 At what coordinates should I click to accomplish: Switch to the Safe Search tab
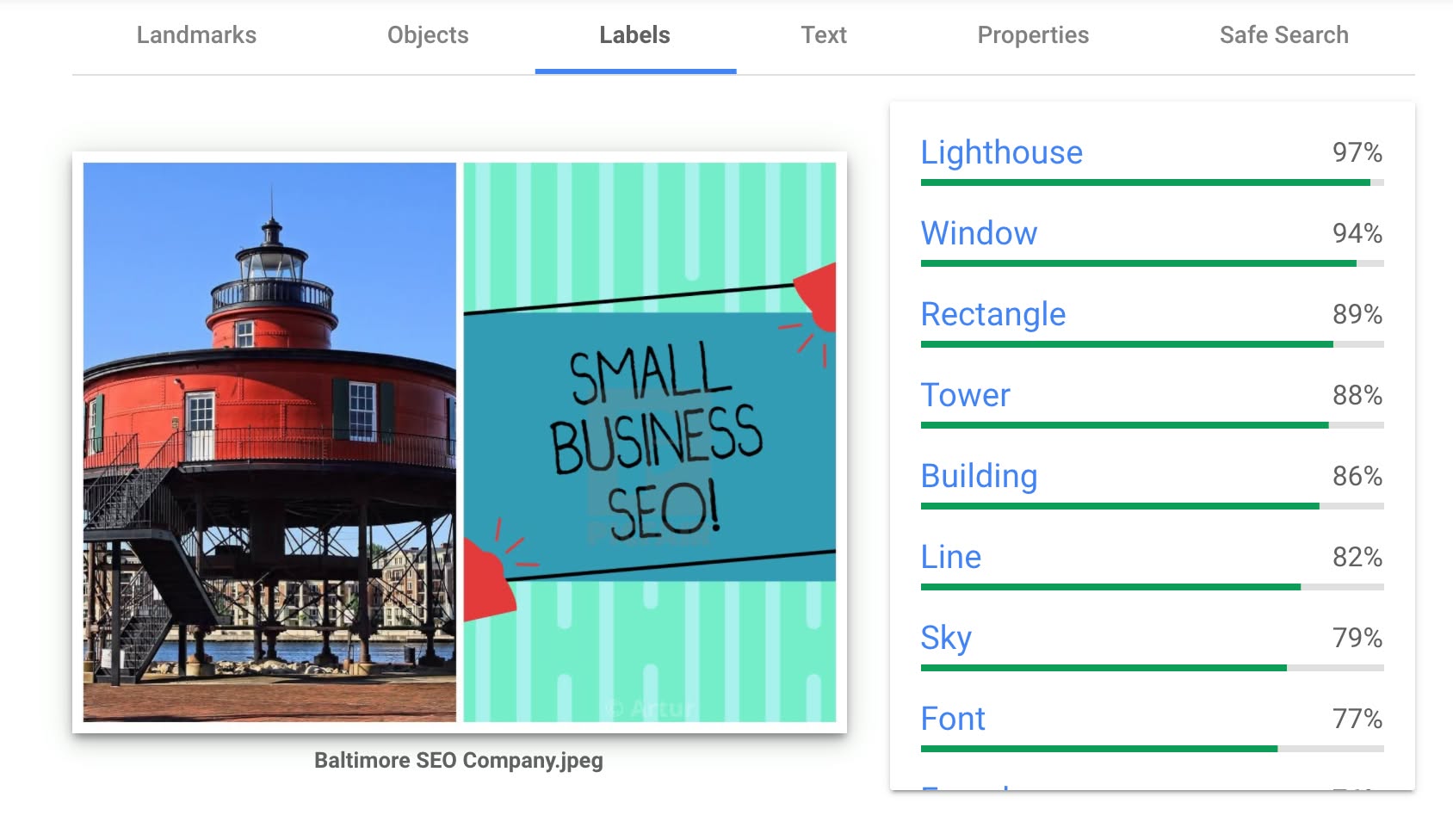[x=1283, y=35]
